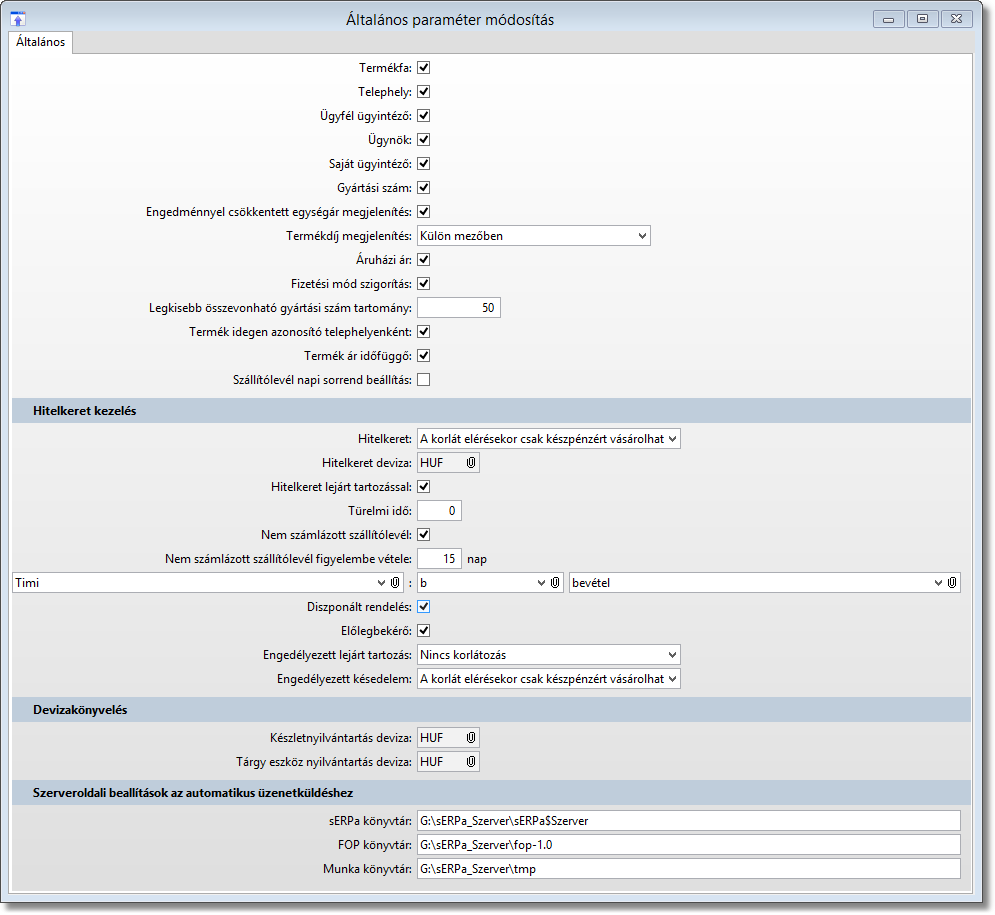Click the Munka könyvtár path field
This screenshot has height=915, width=995.
click(x=689, y=869)
